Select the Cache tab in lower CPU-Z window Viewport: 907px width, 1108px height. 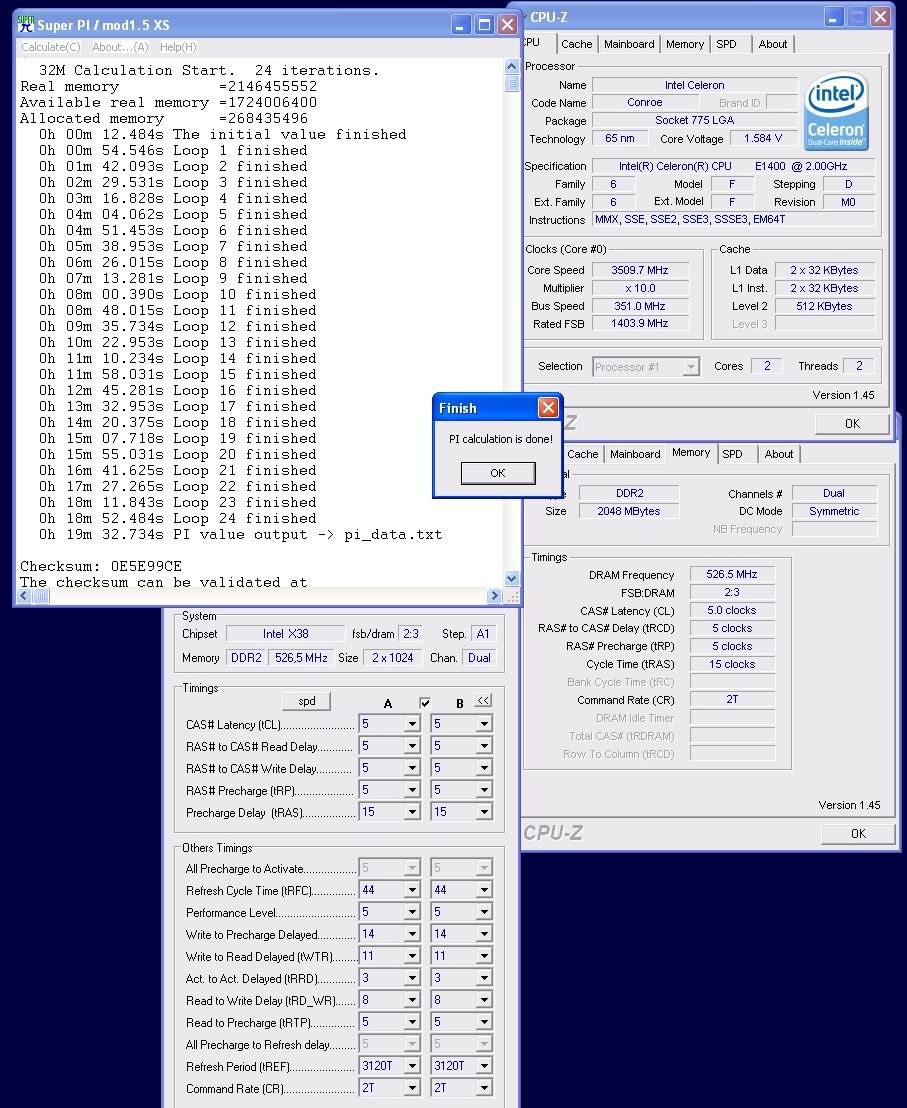582,454
